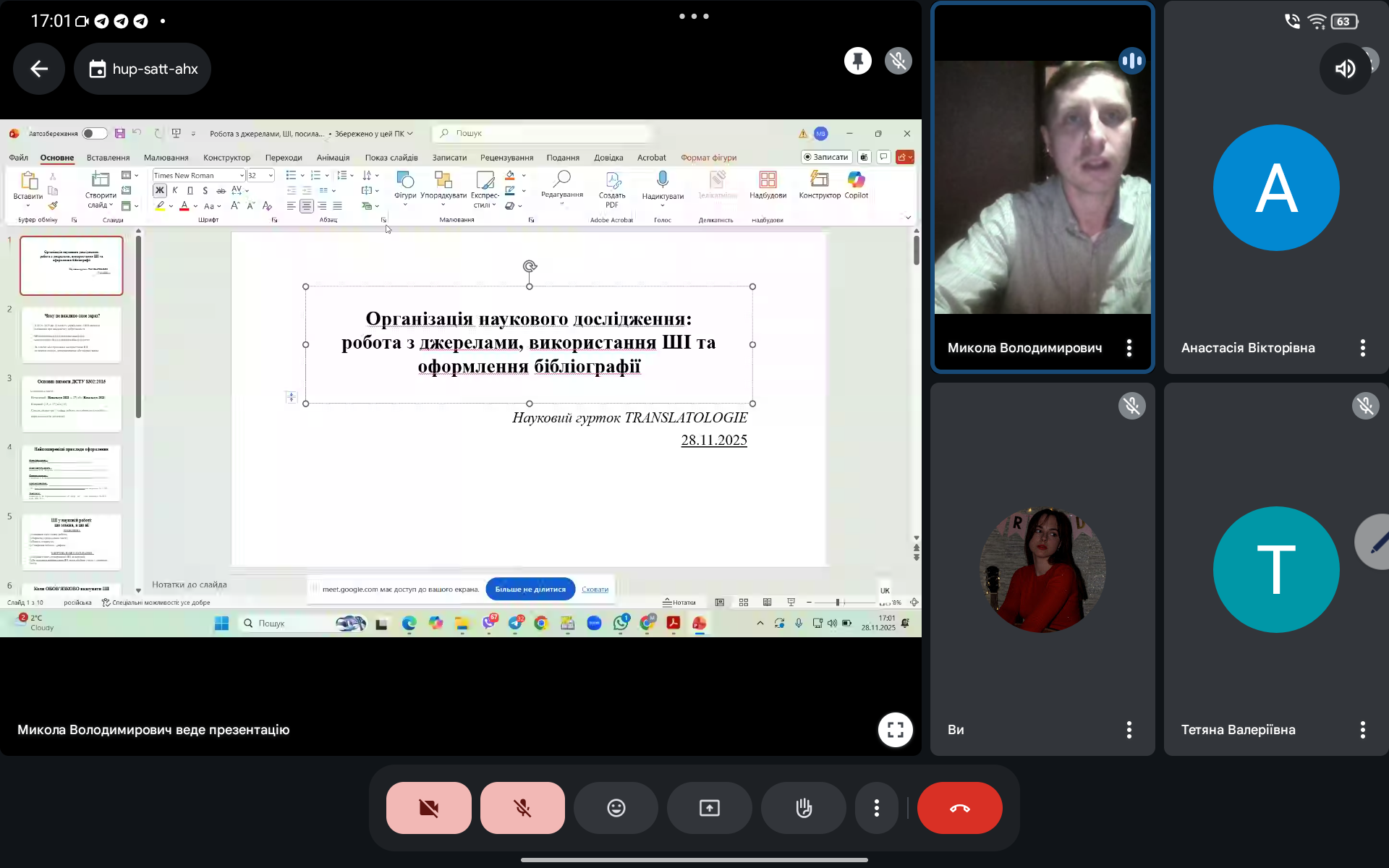Screen dimensions: 1389x868
Task: Open the Вставлення ribbon tab
Action: click(108, 158)
